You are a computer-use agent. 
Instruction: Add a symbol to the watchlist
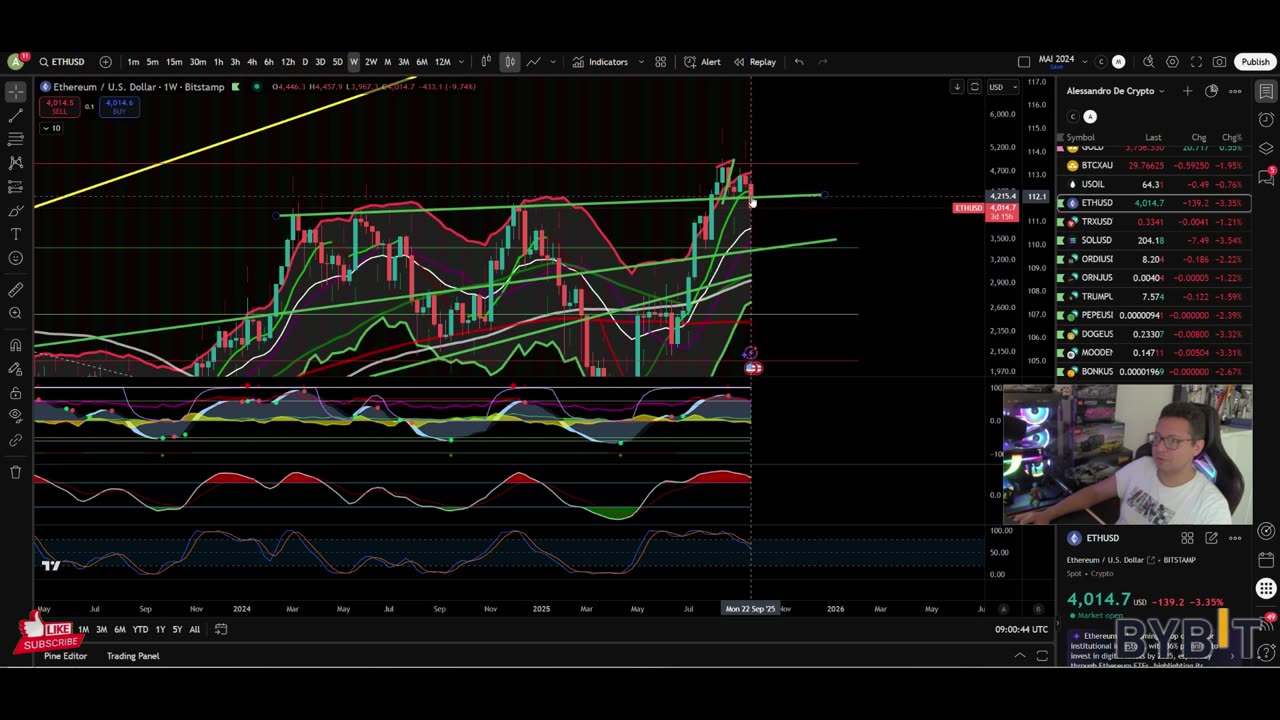pyautogui.click(x=1187, y=91)
